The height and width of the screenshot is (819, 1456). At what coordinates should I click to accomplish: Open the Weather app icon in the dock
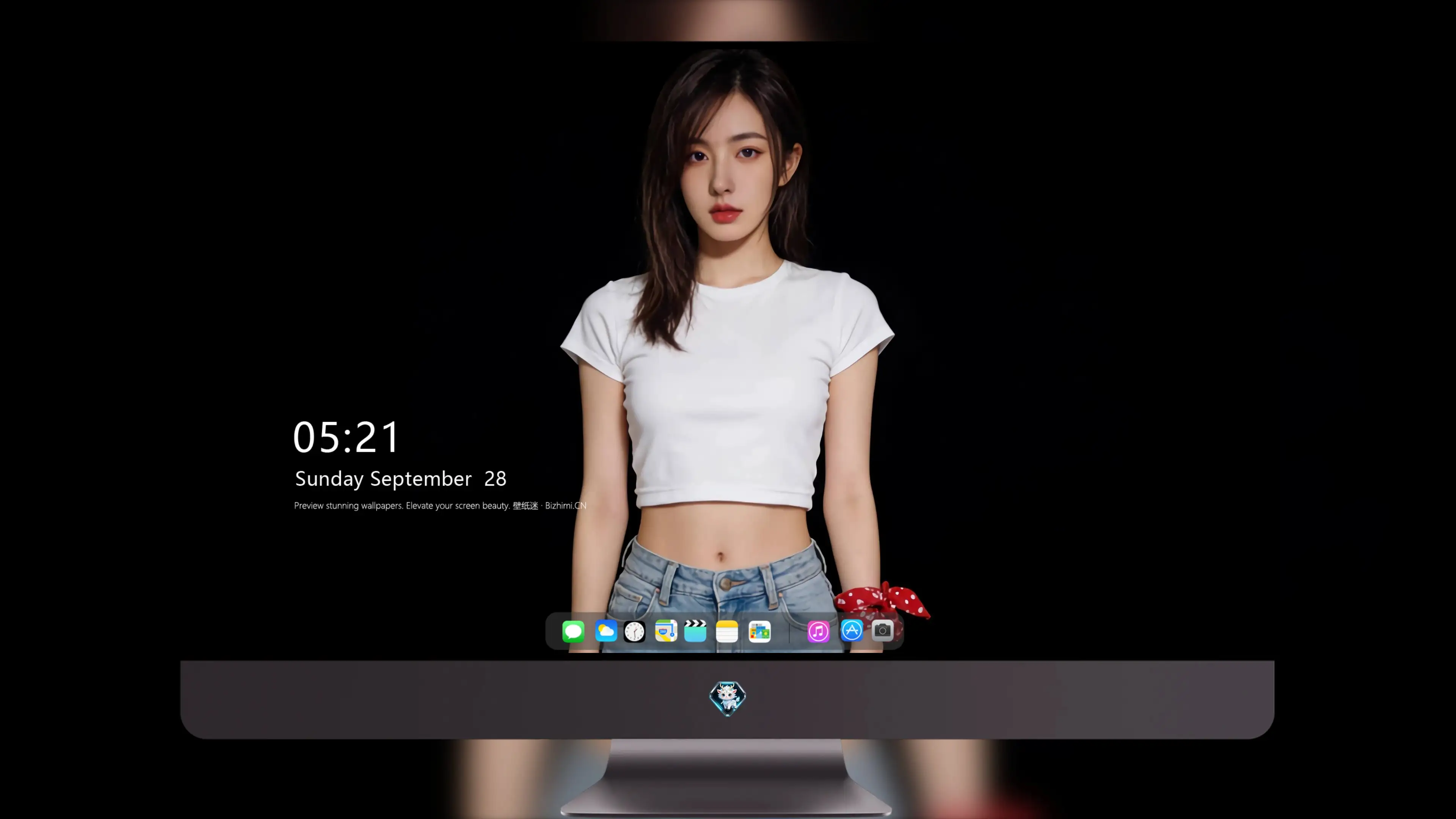(606, 631)
